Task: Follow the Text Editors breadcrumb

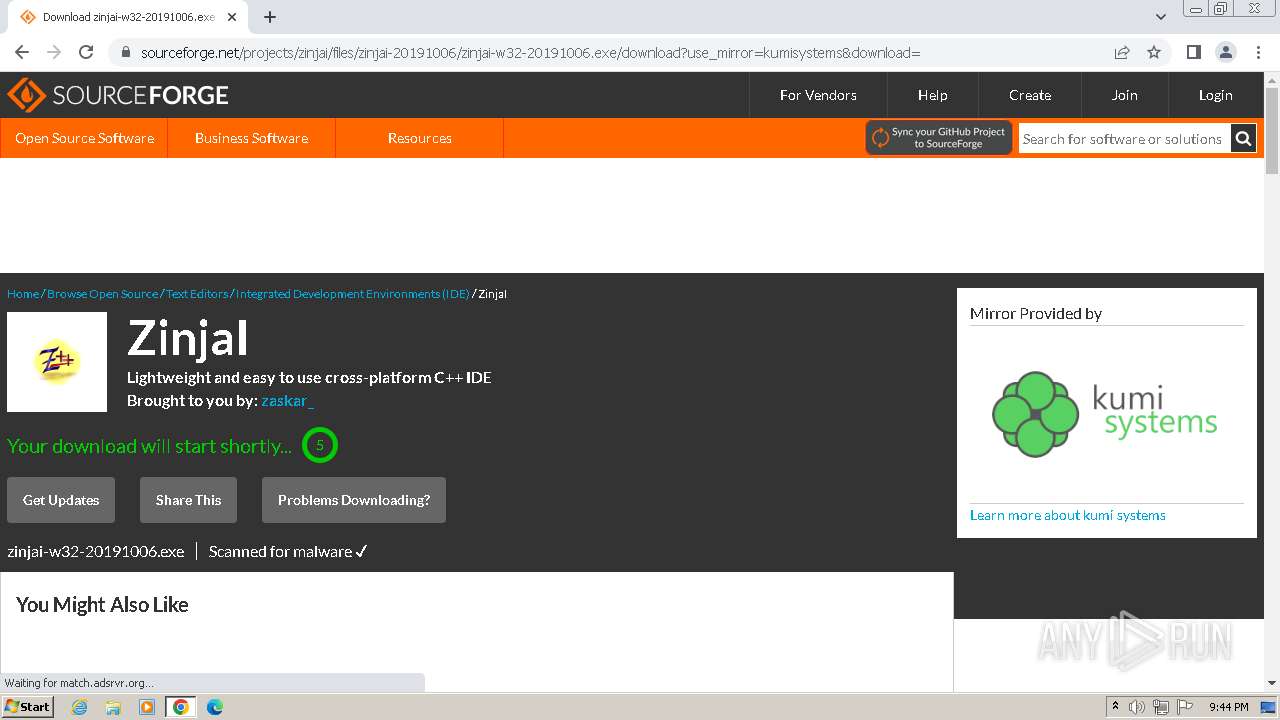Action: coord(197,294)
